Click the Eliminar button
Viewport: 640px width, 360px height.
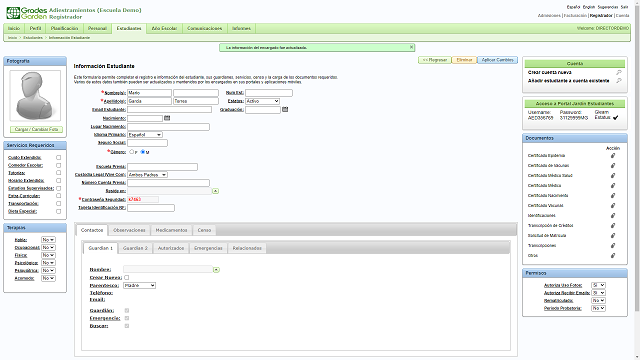pos(464,60)
